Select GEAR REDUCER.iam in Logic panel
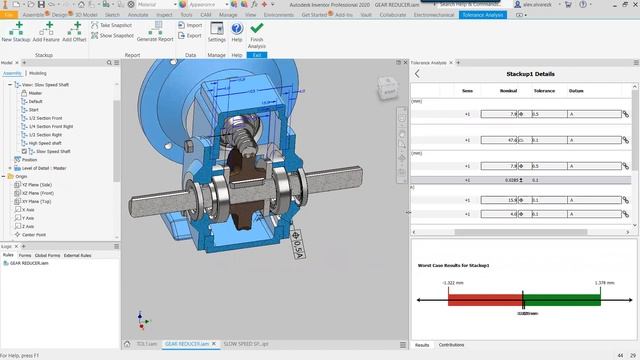Screen dimensions: 640x360 (x=29, y=263)
